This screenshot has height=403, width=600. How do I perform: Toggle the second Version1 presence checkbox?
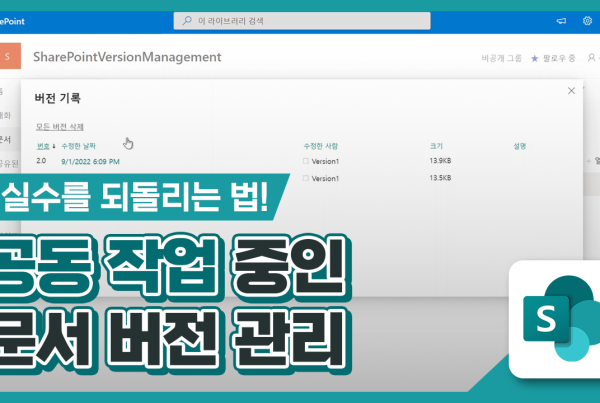coord(306,178)
